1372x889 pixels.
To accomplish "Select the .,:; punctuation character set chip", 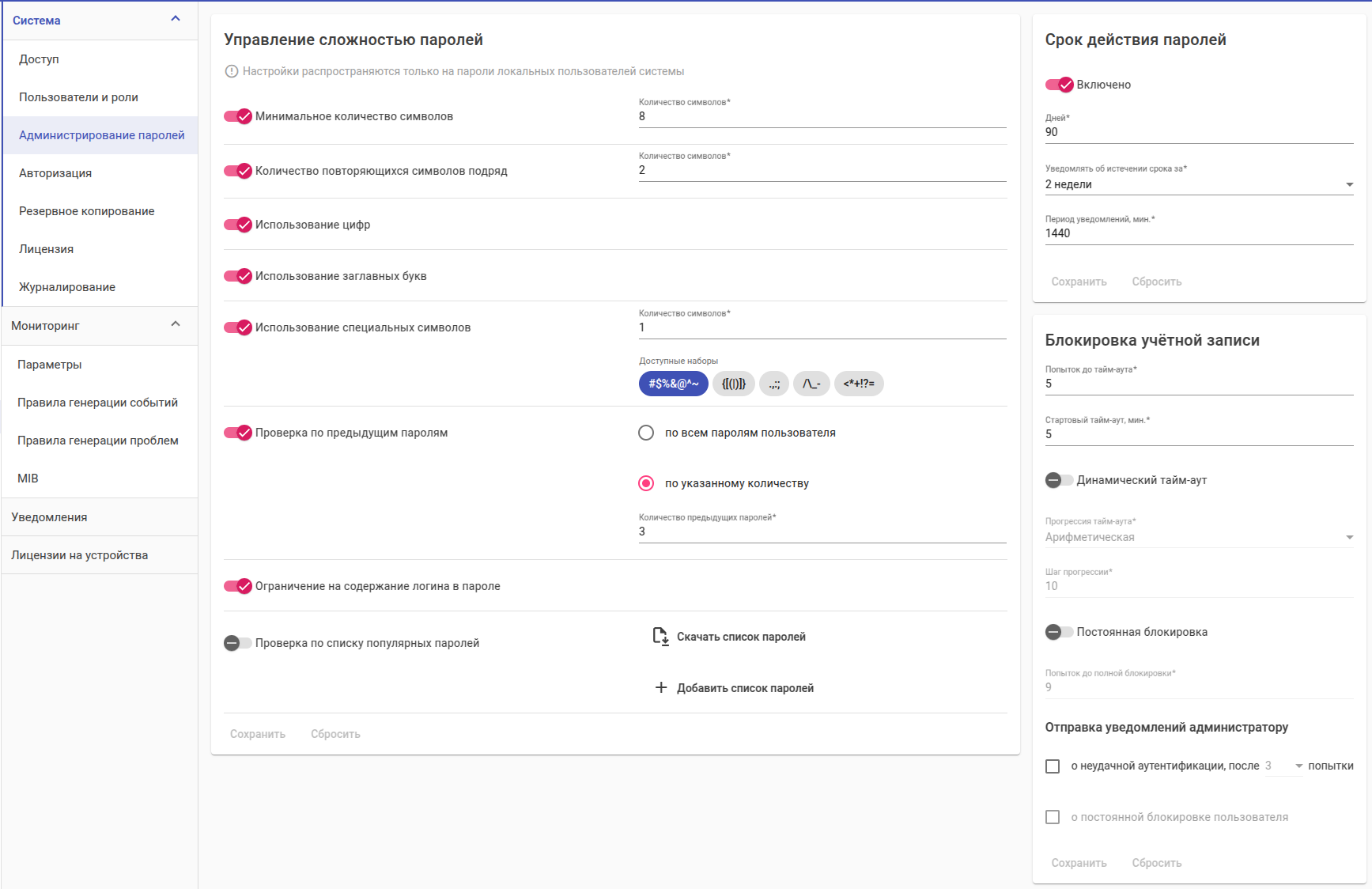I will [x=774, y=384].
